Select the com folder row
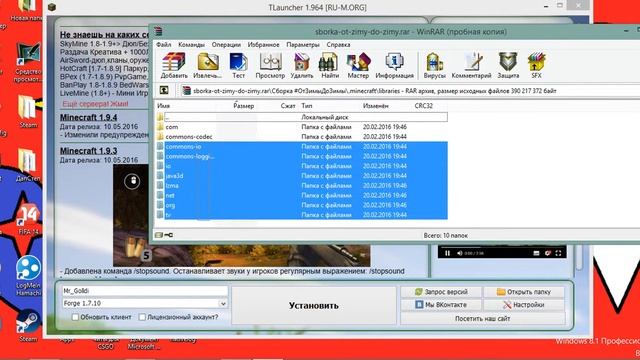 pos(301,127)
